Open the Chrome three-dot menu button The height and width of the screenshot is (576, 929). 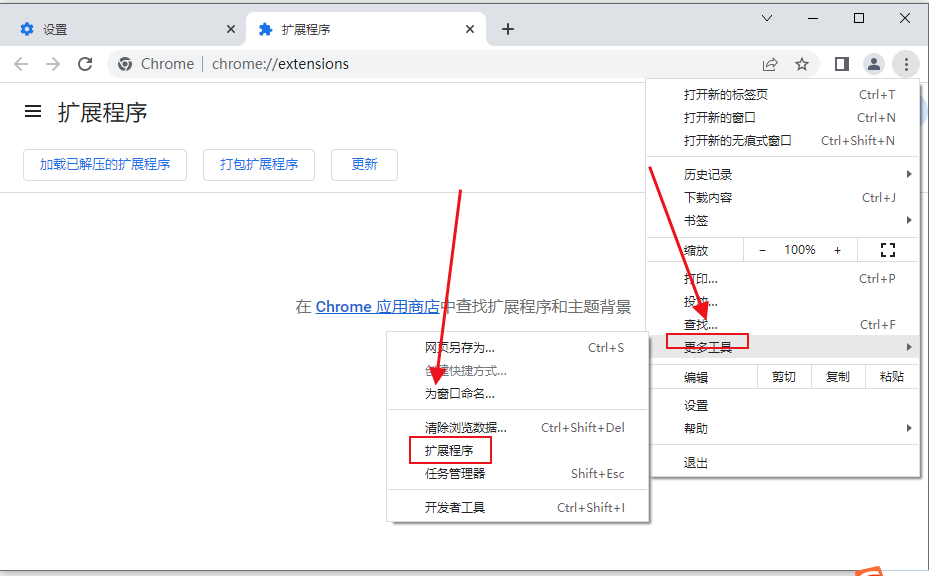pyautogui.click(x=906, y=64)
